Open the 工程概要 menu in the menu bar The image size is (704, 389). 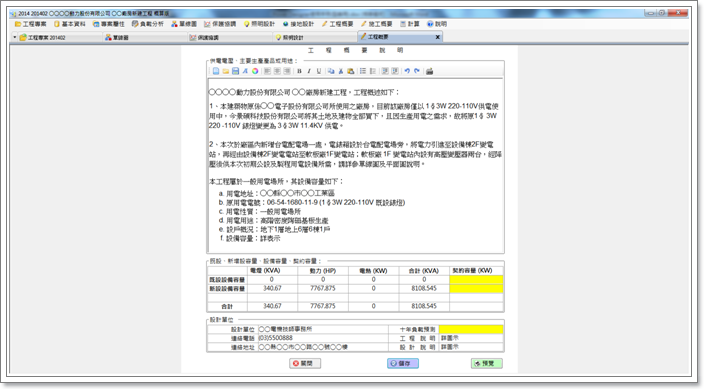point(337,24)
